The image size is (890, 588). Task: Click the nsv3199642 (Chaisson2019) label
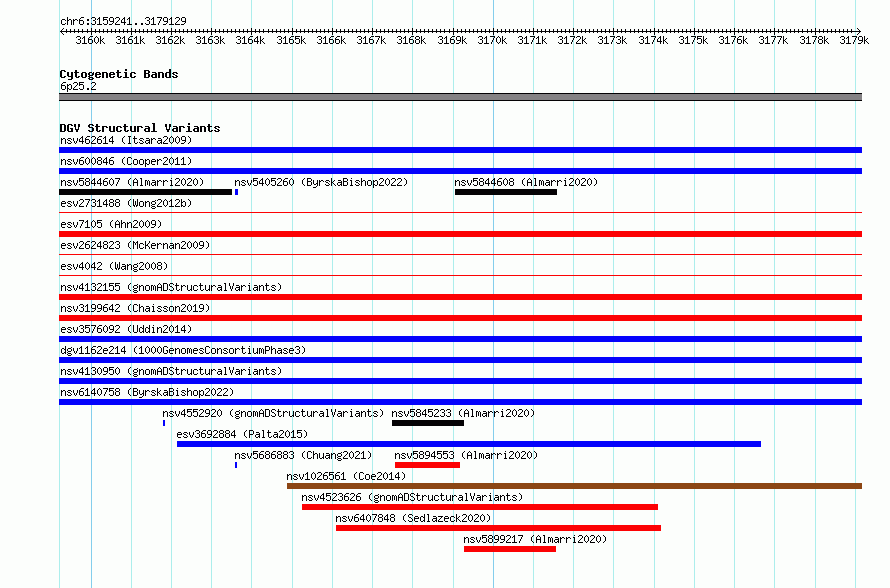135,308
